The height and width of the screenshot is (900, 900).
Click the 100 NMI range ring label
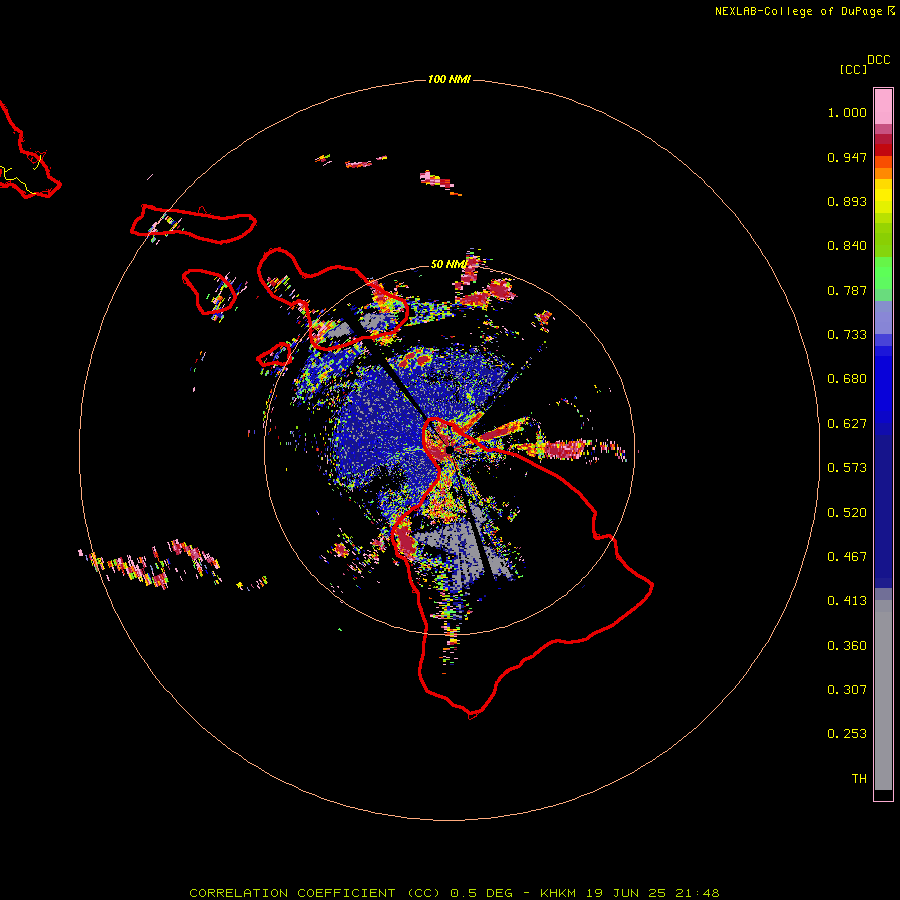[449, 79]
